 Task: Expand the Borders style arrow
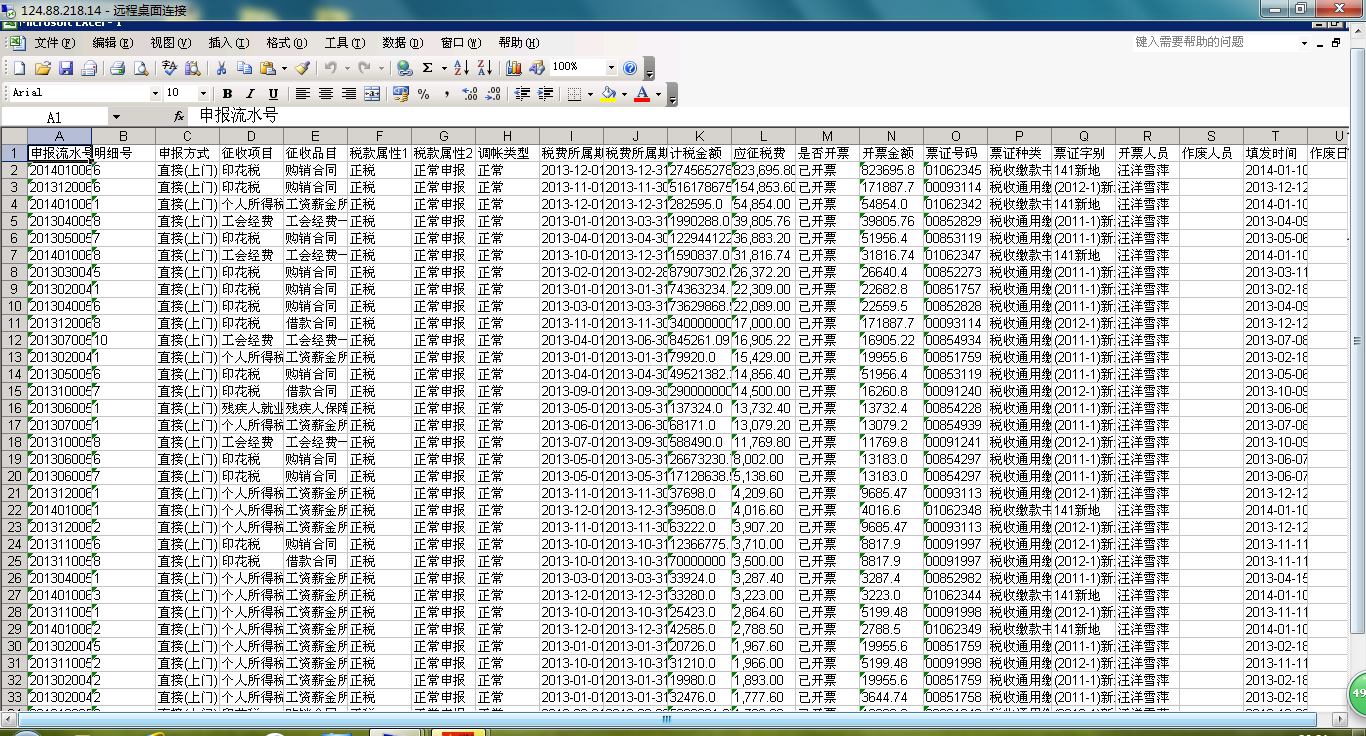pyautogui.click(x=588, y=94)
